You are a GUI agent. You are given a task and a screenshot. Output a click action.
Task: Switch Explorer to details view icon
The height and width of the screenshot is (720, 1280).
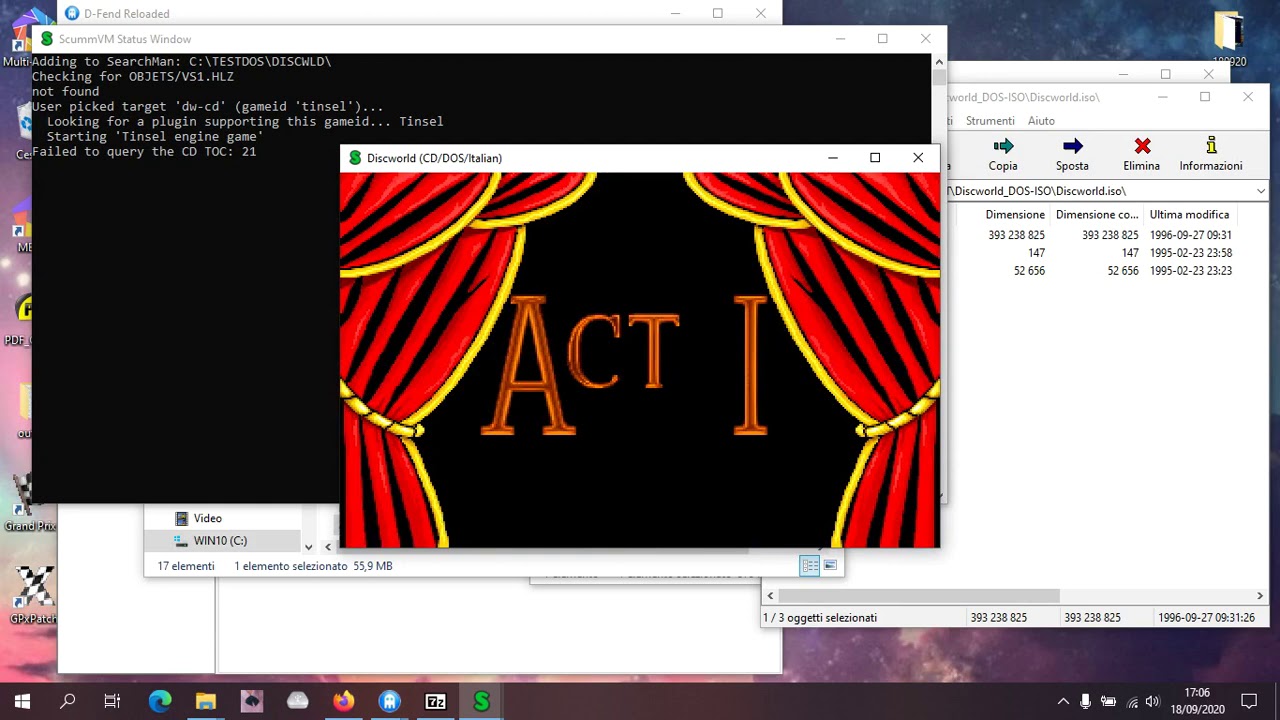[809, 566]
